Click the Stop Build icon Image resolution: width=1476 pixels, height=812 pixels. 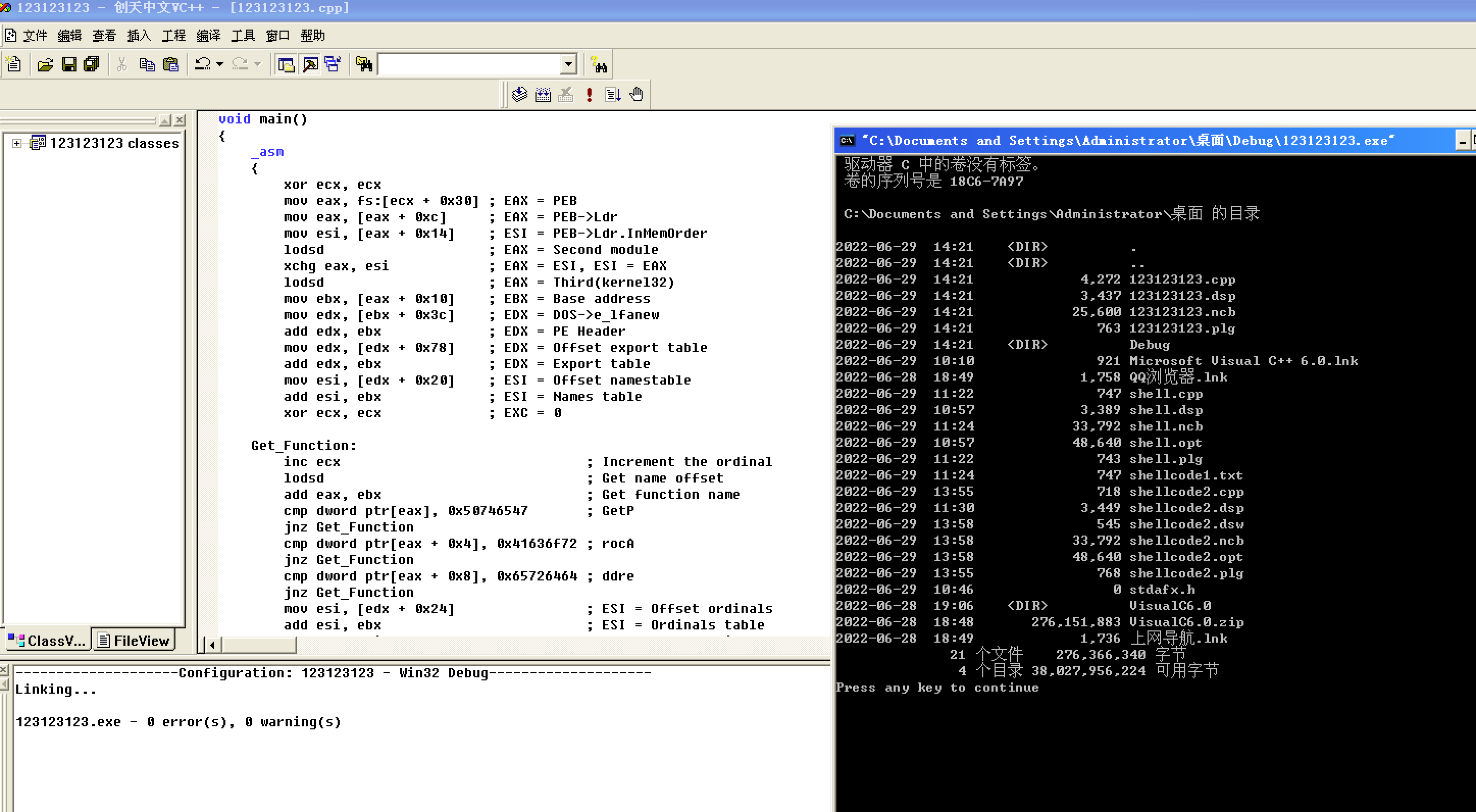pyautogui.click(x=566, y=94)
